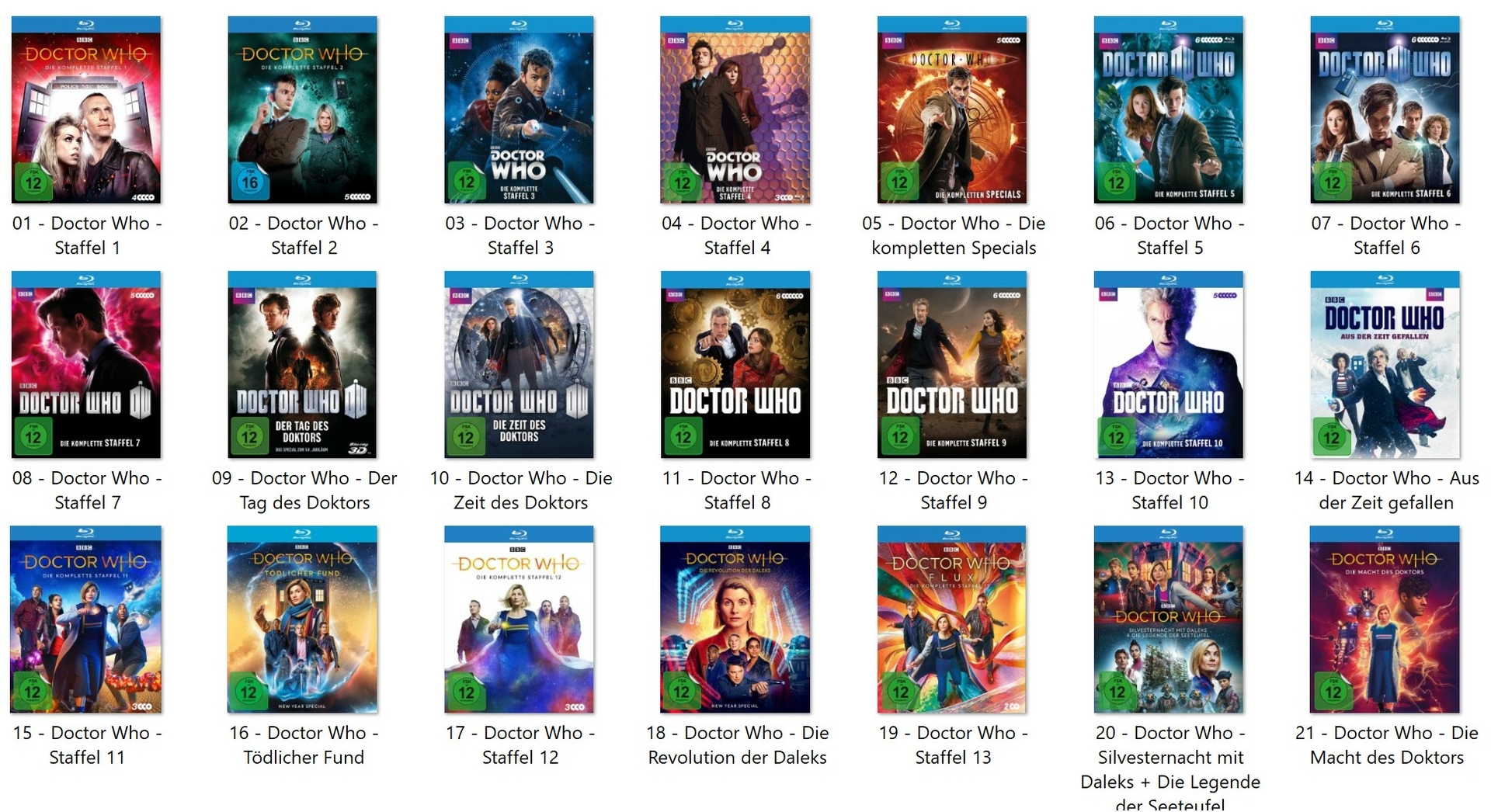Click the label '19 - Doctor Who - Staffel 13'
The image size is (1491, 812).
(x=954, y=744)
